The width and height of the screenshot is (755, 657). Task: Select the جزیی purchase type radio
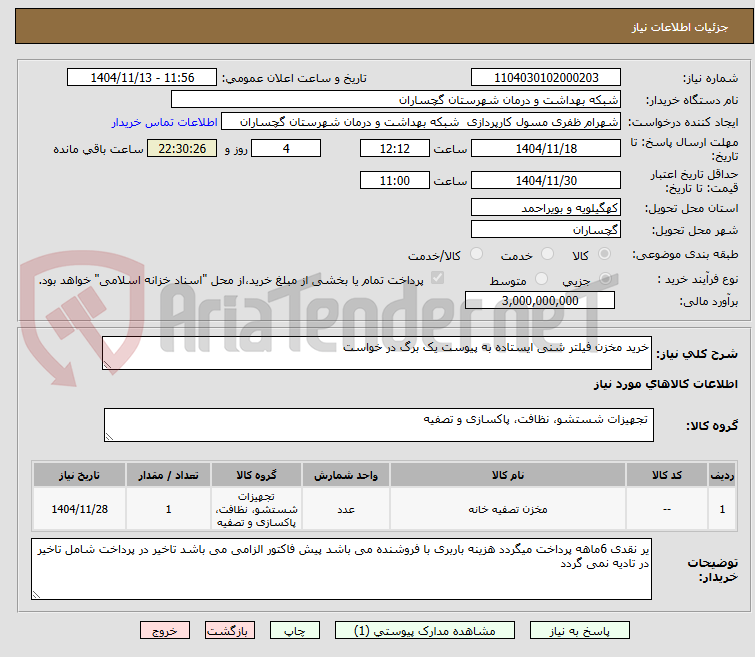605,279
